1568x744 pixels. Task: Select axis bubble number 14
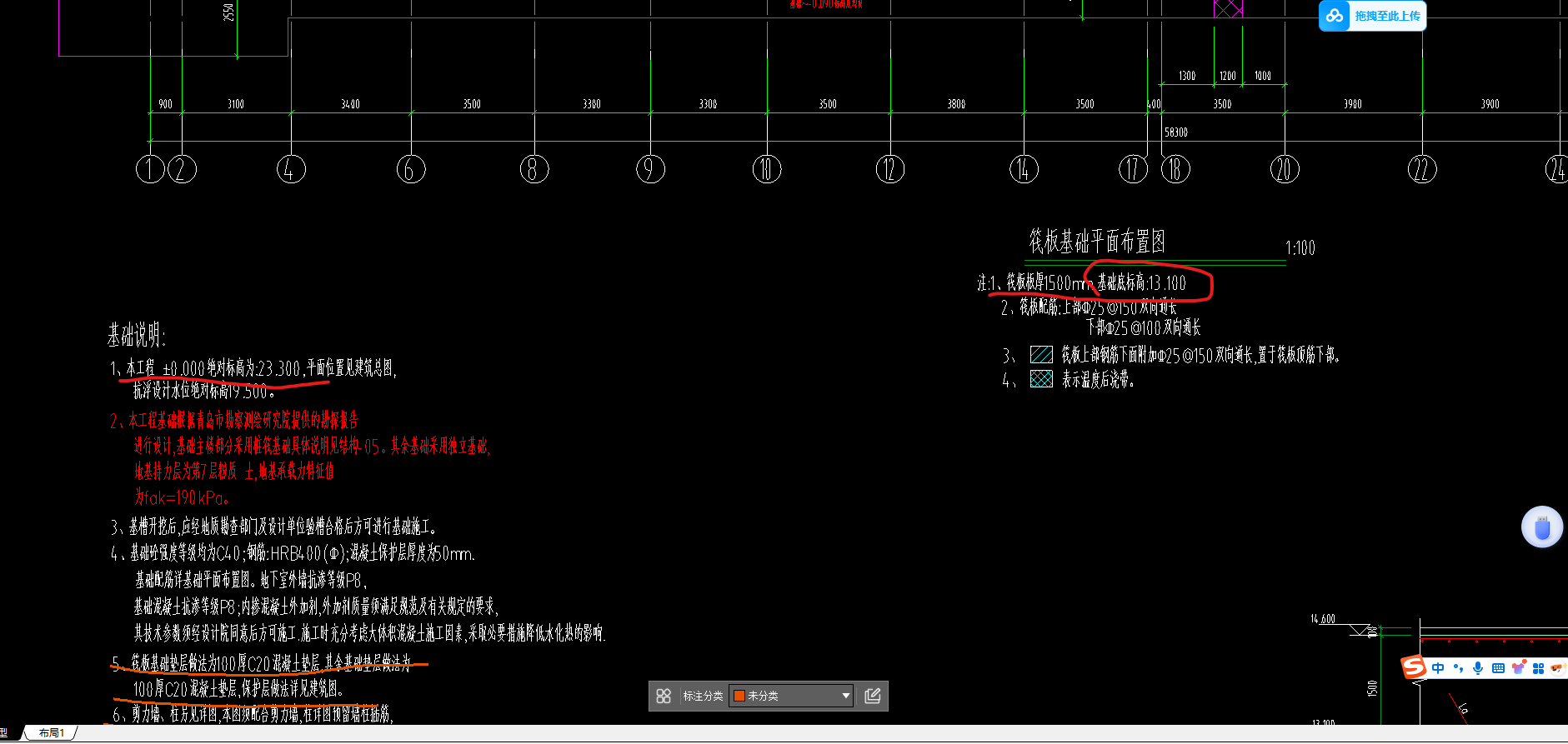click(1024, 169)
